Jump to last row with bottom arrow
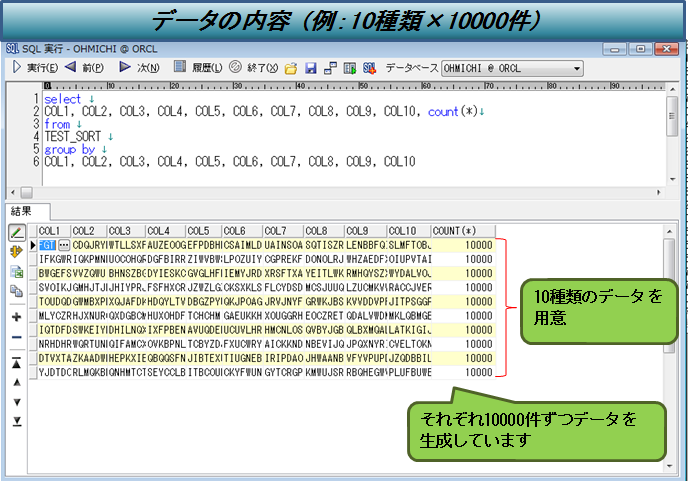The width and height of the screenshot is (688, 481). (16, 421)
